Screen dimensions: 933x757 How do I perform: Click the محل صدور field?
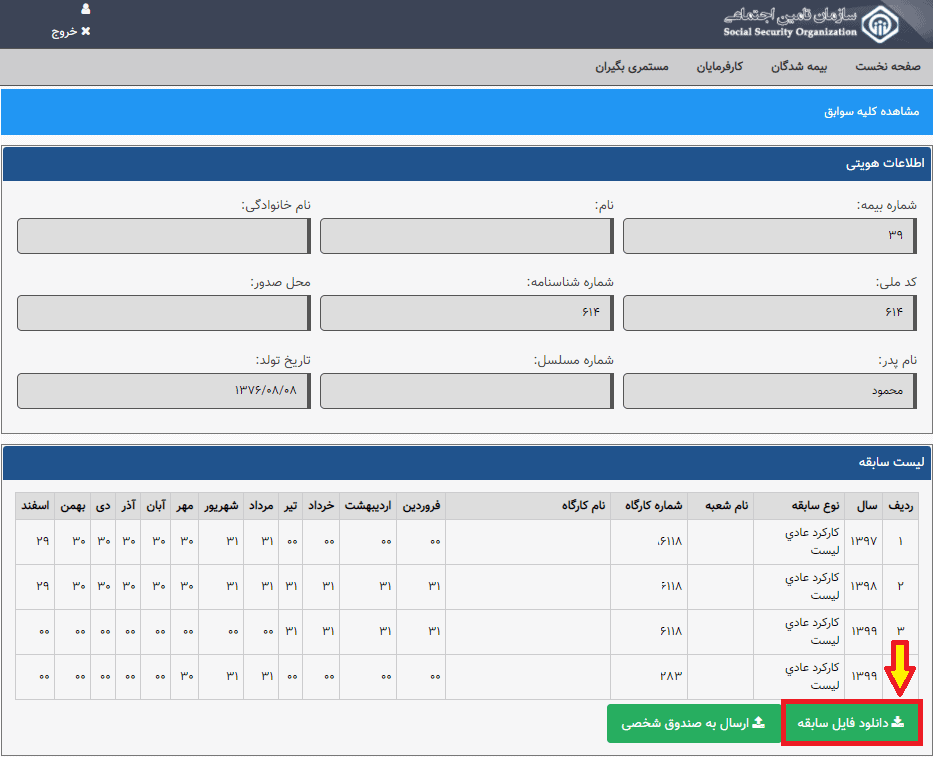164,312
